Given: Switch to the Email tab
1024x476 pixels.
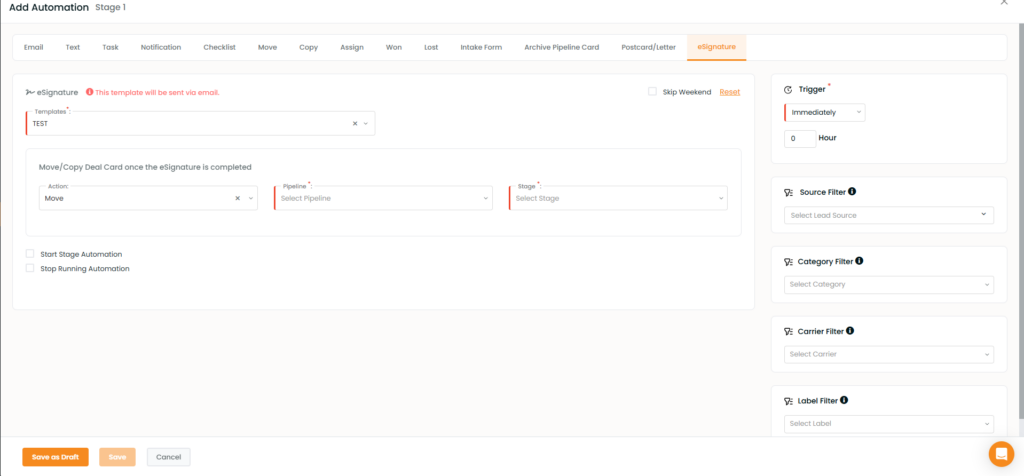Looking at the screenshot, I should pyautogui.click(x=33, y=47).
